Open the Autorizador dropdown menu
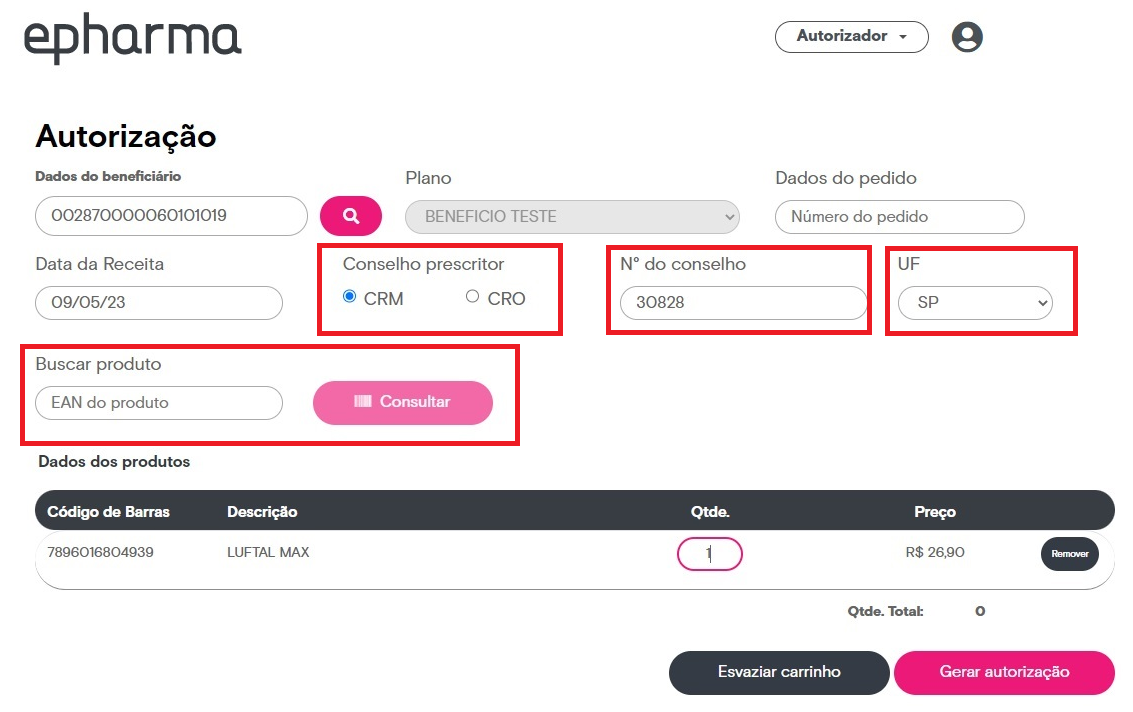The height and width of the screenshot is (712, 1133). 852,37
